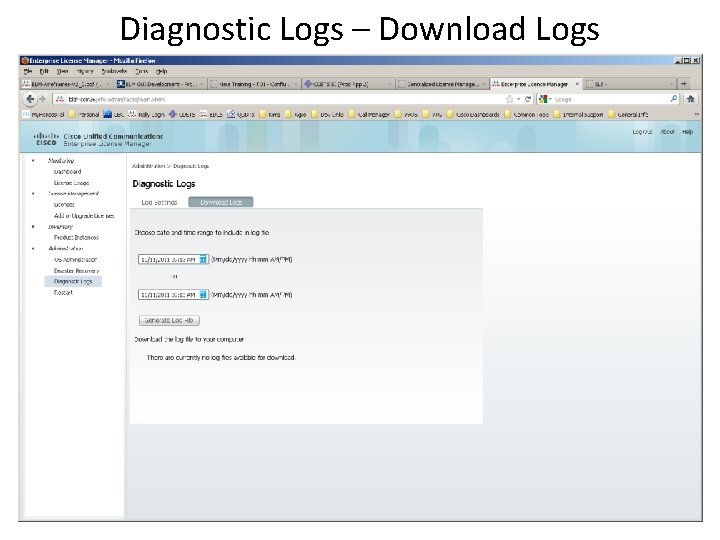Open the Internal Support bookmarks folder

point(579,114)
